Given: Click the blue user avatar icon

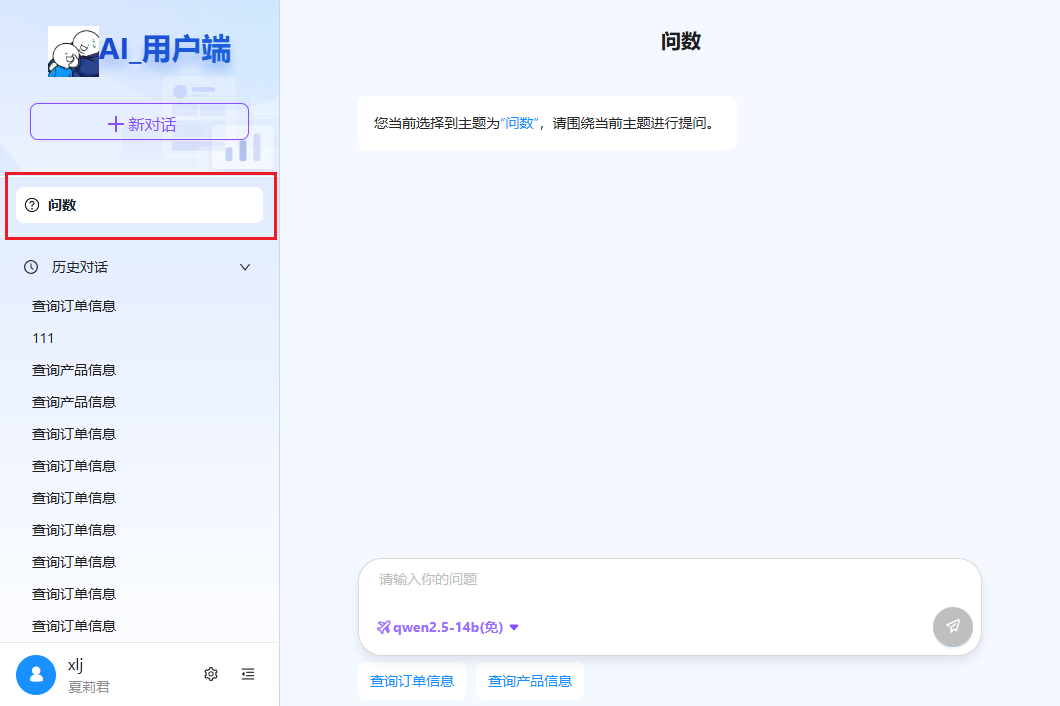Looking at the screenshot, I should 36,675.
